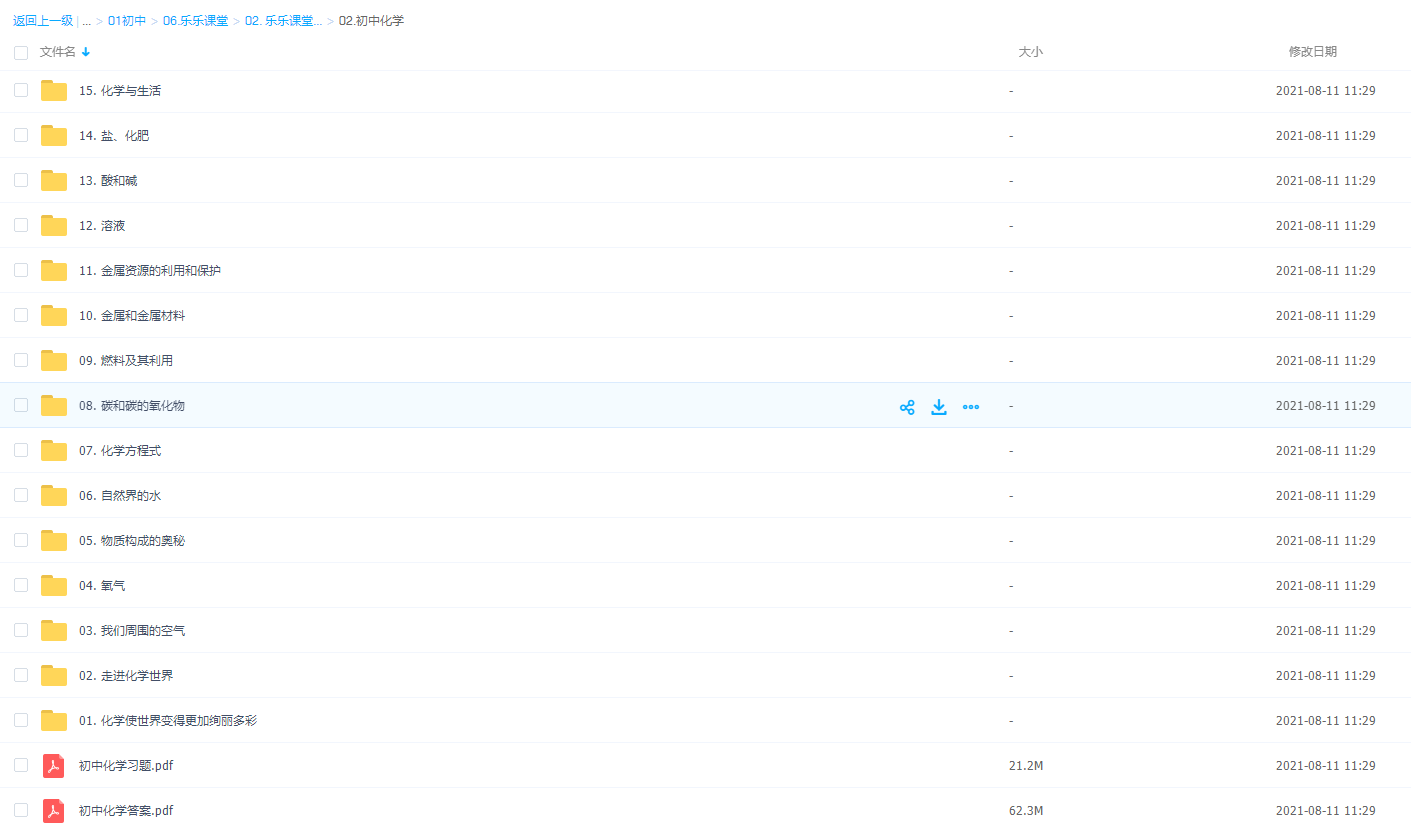Click the PDF icon of 初中化学答案.pdf

[x=53, y=811]
